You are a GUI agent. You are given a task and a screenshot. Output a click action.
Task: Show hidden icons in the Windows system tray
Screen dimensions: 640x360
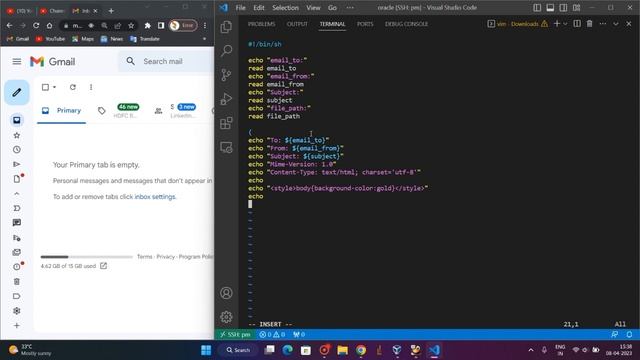[x=531, y=350]
